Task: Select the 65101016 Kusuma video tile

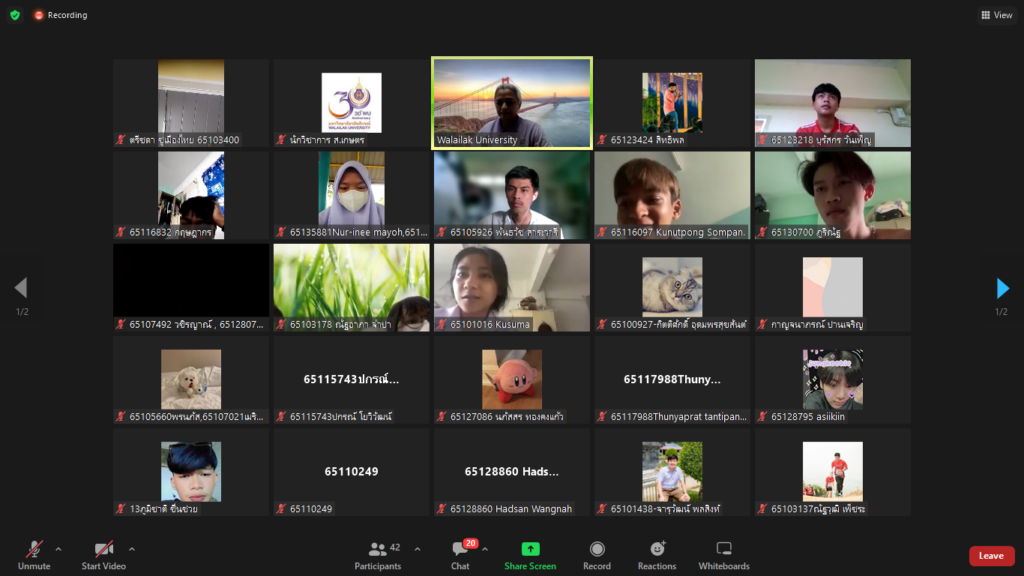Action: point(511,287)
